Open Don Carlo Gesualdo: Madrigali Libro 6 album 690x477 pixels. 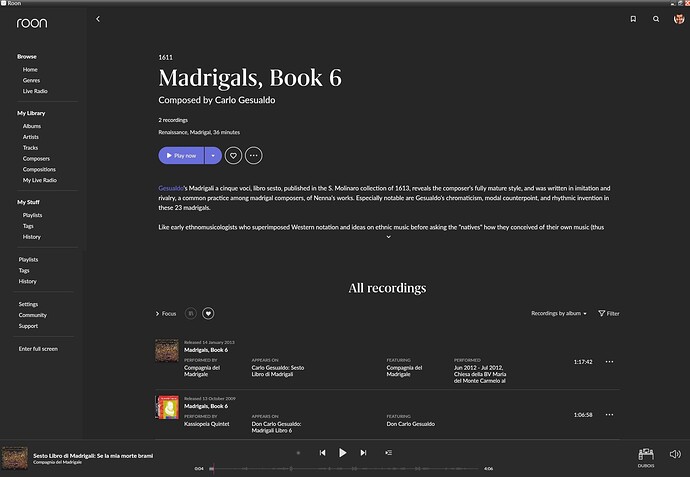click(276, 427)
